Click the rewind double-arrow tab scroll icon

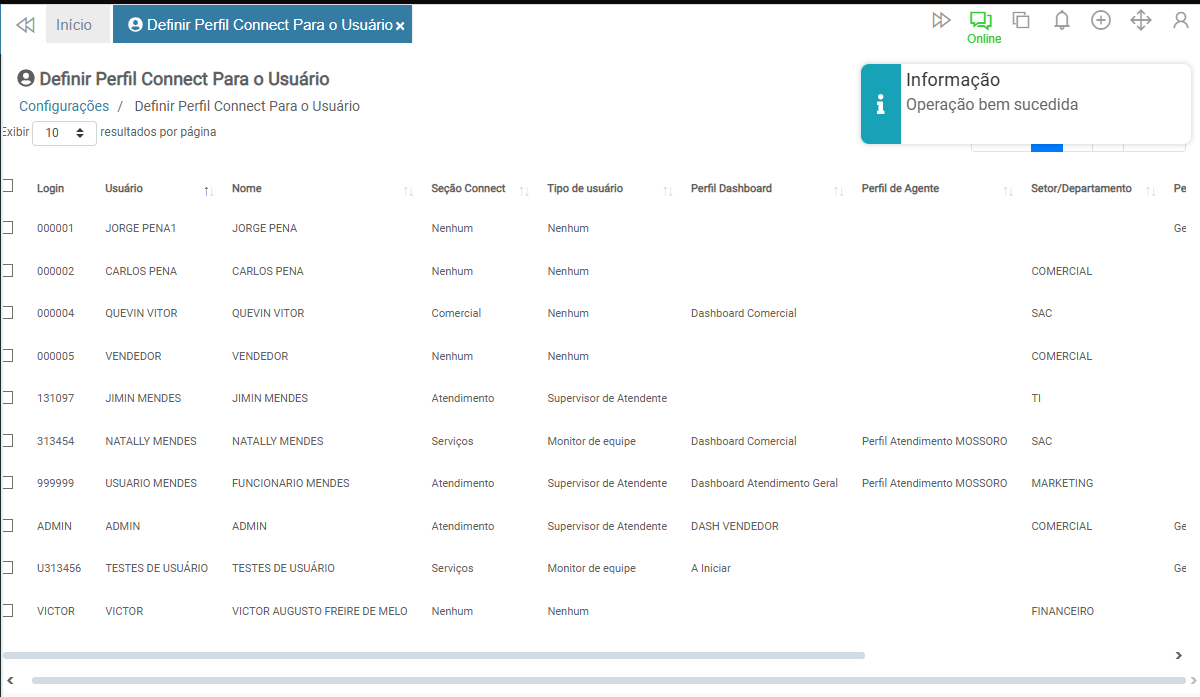25,25
